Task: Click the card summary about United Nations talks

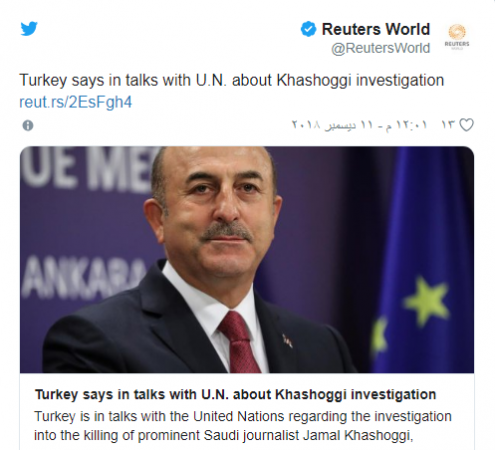Action: point(243,426)
